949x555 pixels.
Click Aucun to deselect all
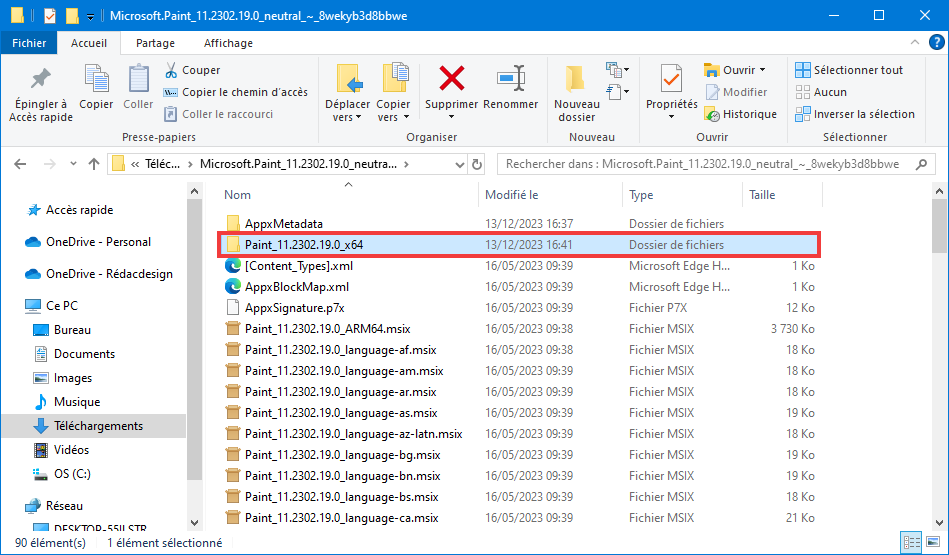coord(821,92)
